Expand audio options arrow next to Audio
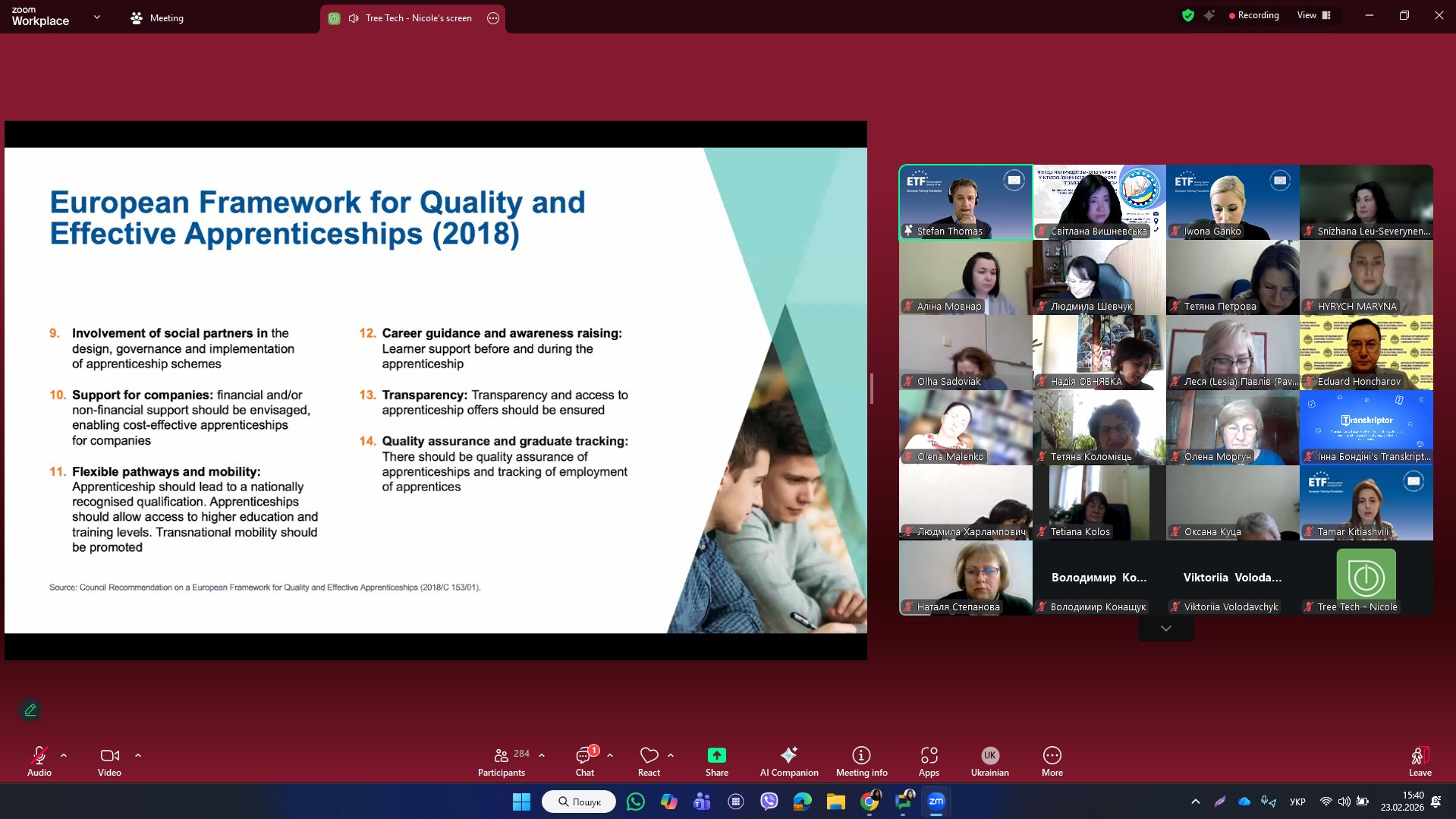 pos(64,755)
